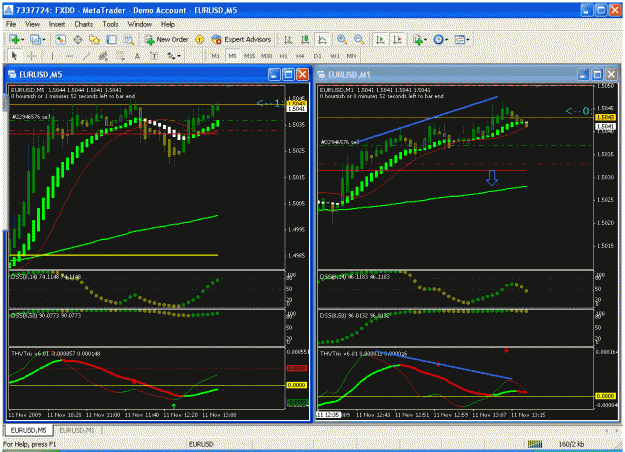Toggle chart auto scroll icon
625x452 pixels.
pos(380,39)
